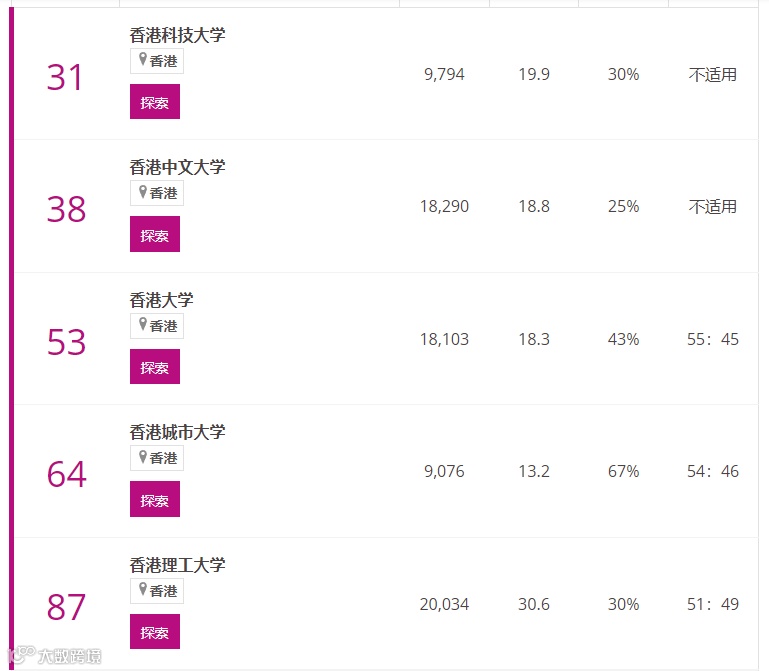Click the location pin icon under 香港大学
Screen dimensions: 769x671
(x=143, y=324)
